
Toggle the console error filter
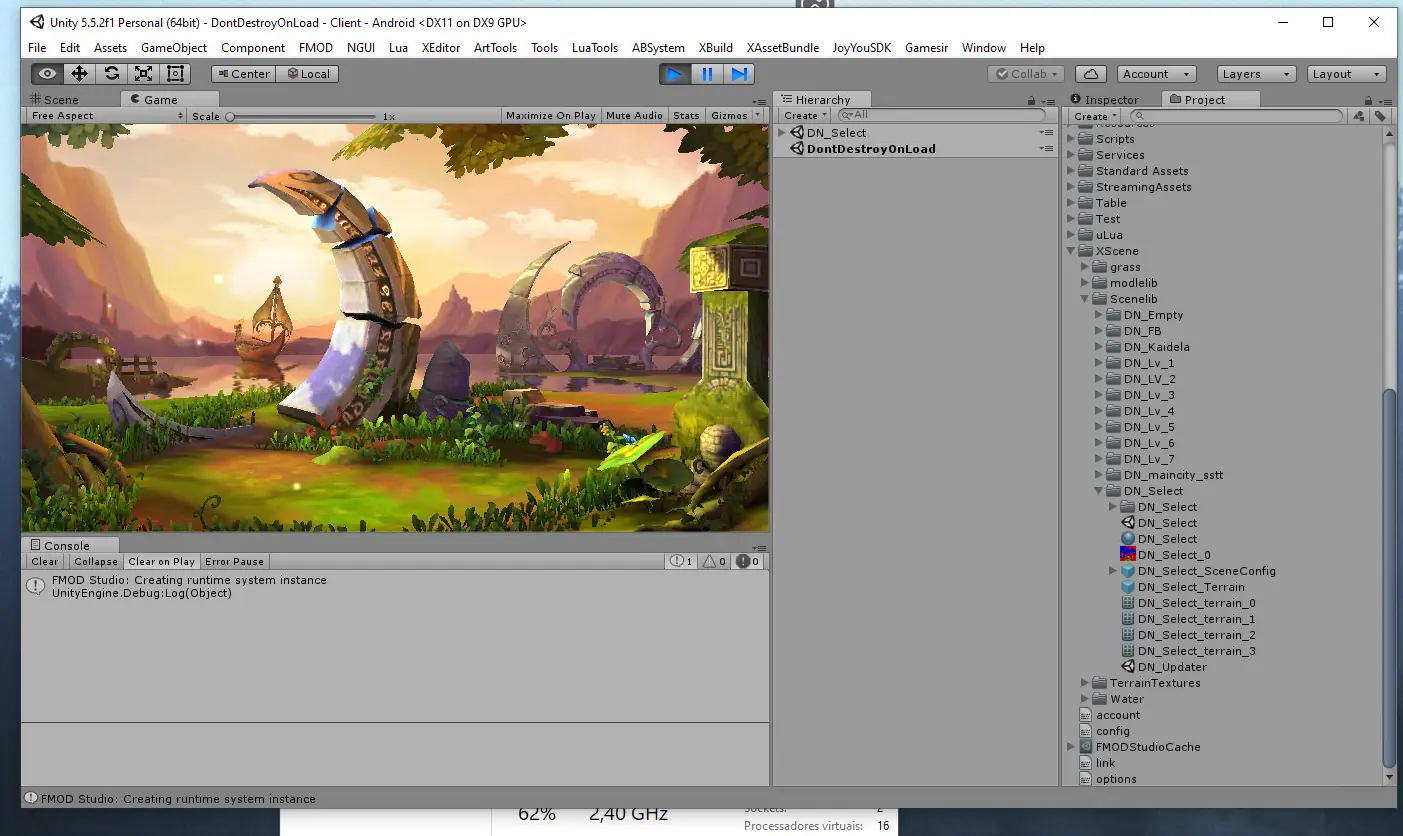pos(748,562)
